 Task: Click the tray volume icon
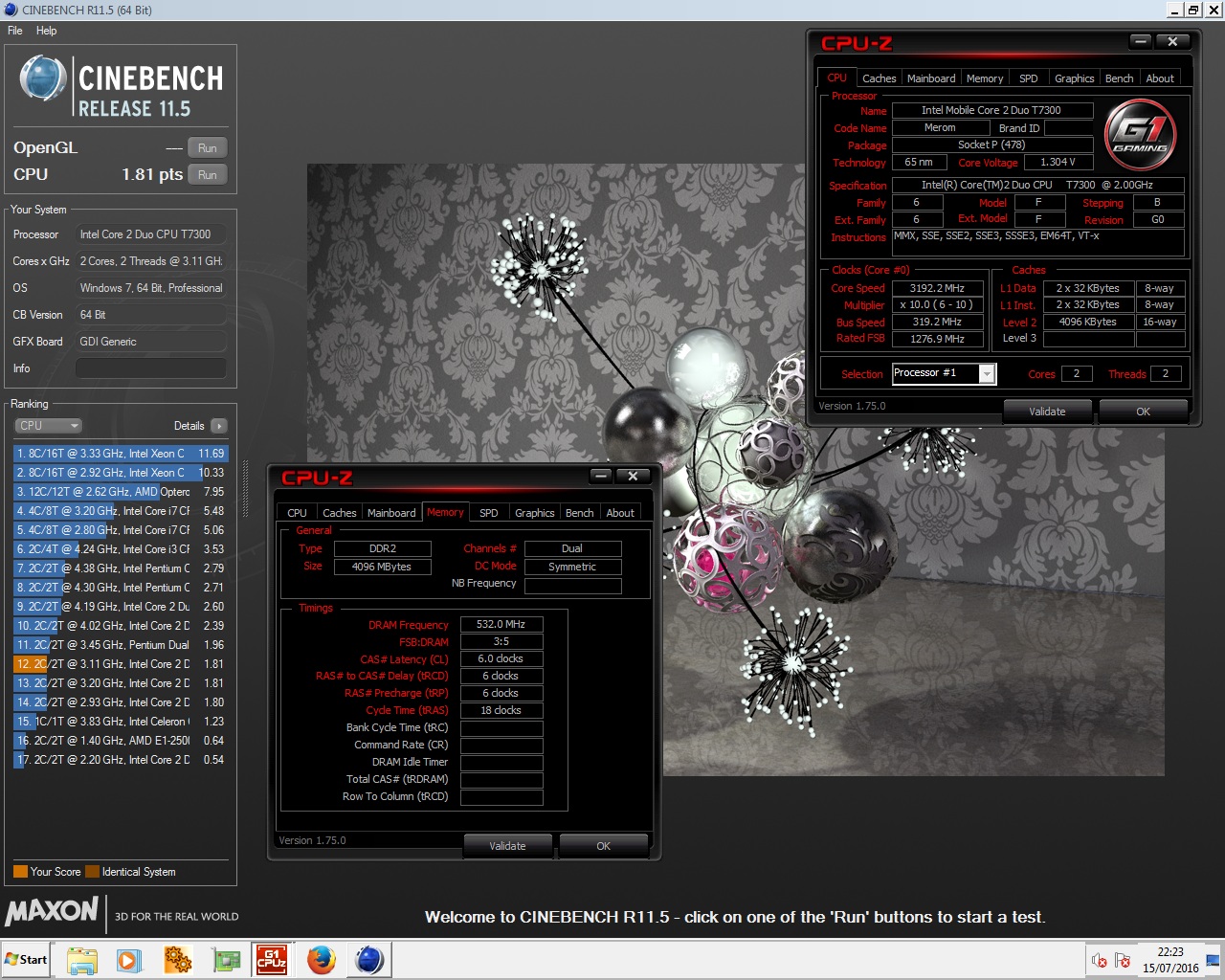[1100, 960]
